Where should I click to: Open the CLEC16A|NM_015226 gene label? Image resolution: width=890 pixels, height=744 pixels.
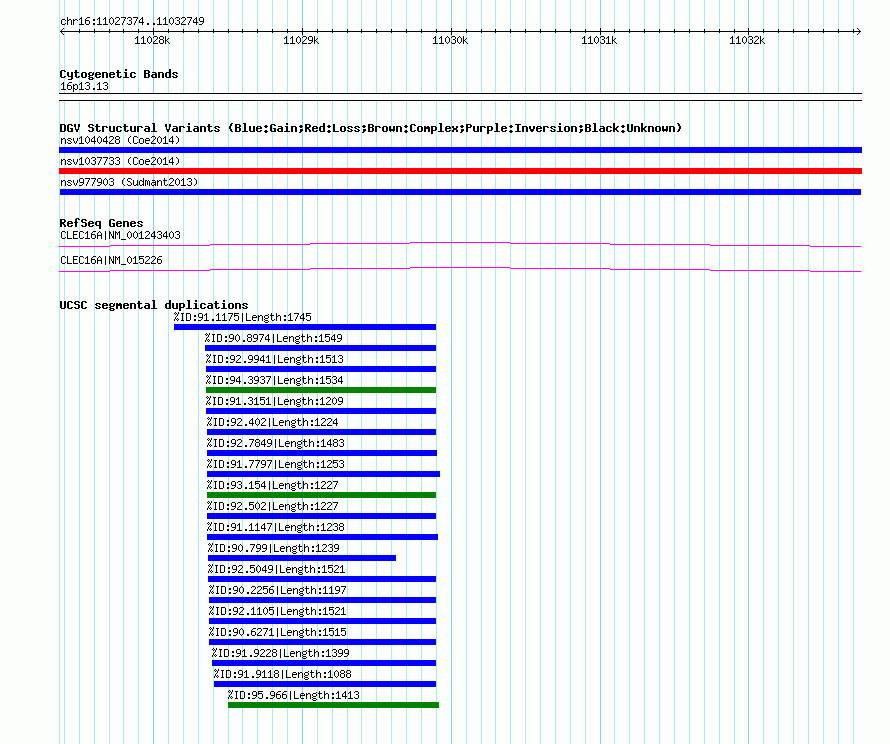click(111, 260)
